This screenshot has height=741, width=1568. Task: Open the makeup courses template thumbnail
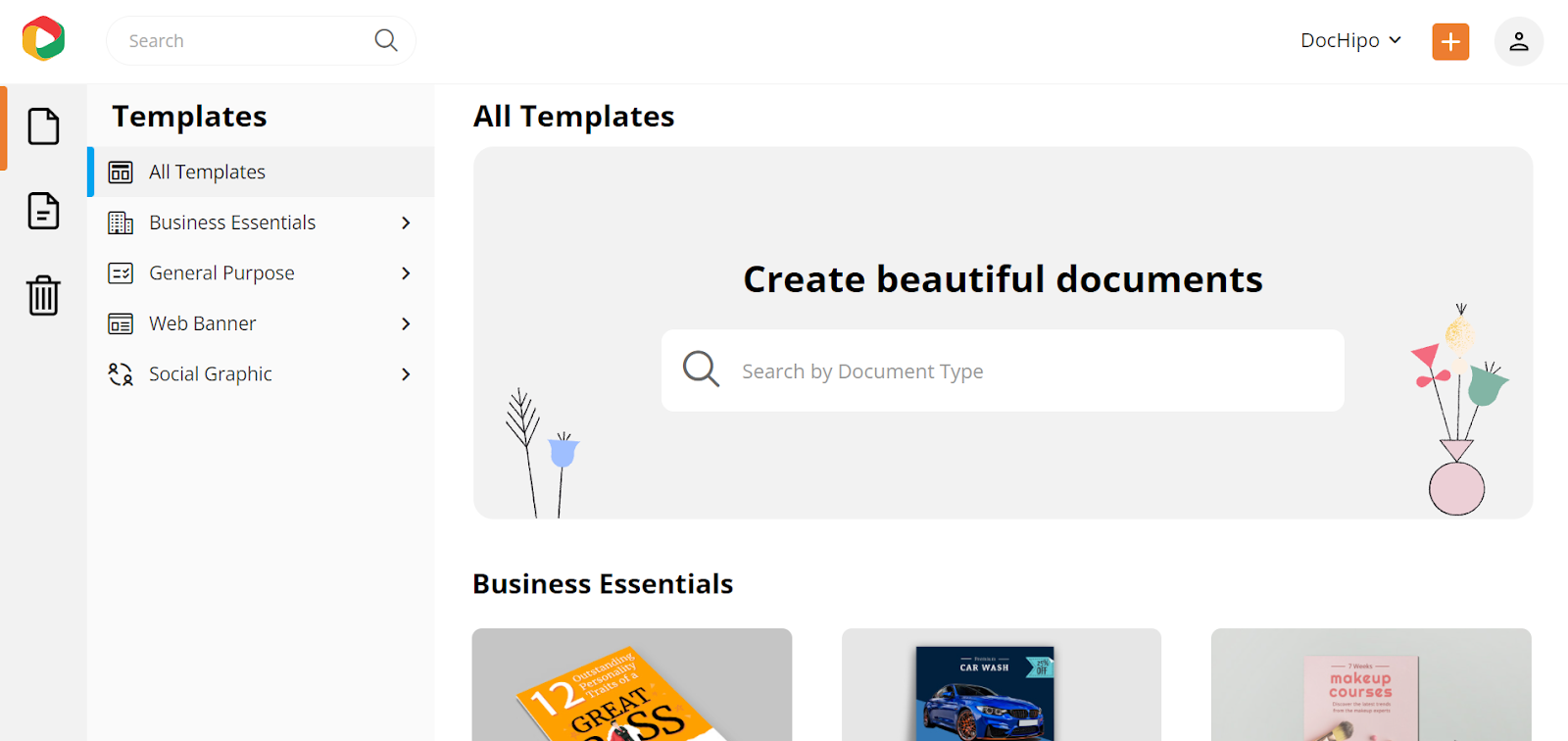coord(1371,684)
